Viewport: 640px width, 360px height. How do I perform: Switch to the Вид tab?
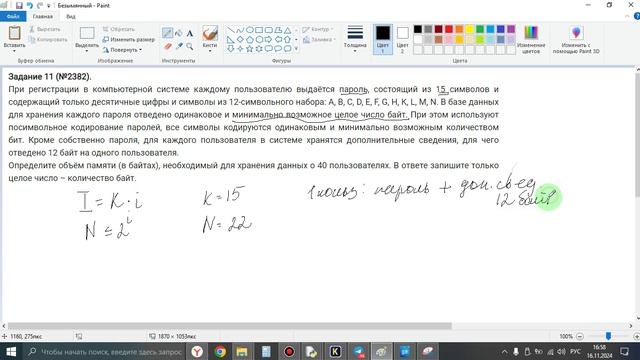(71, 17)
